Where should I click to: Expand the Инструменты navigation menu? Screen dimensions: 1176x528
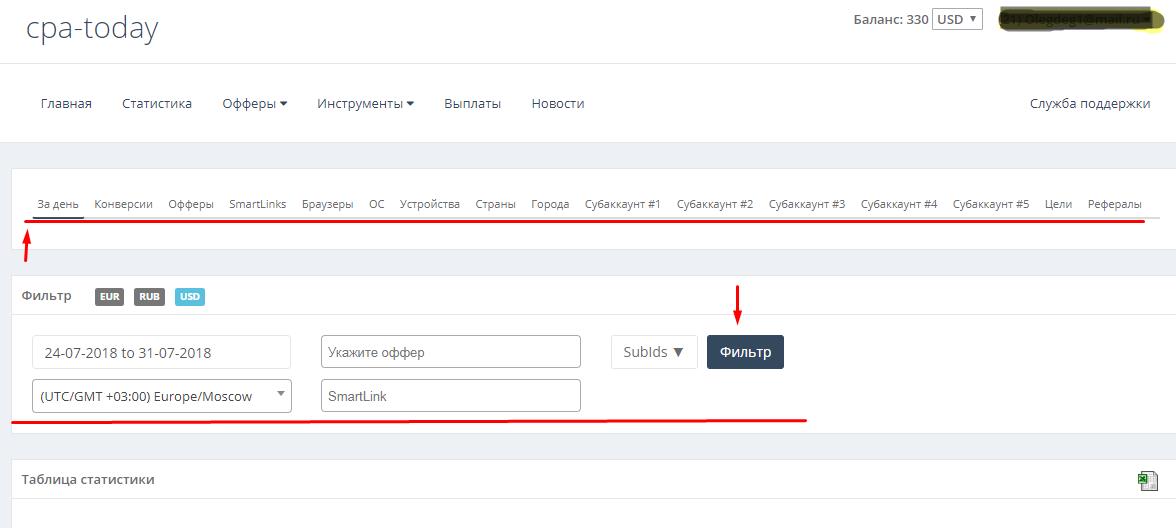pos(365,103)
